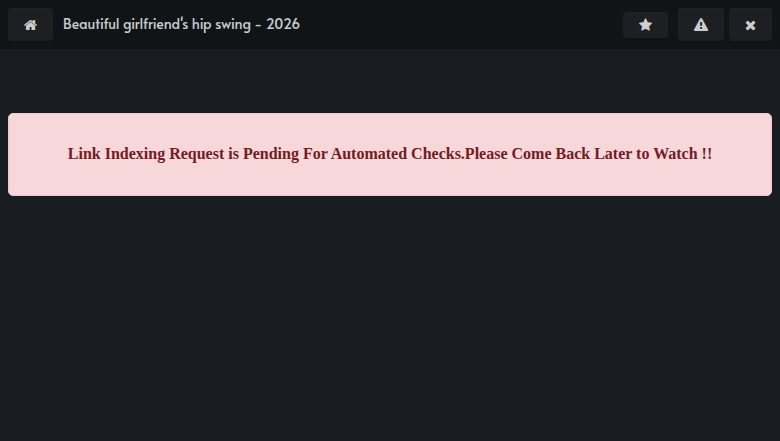Report a problem with this link

700,25
